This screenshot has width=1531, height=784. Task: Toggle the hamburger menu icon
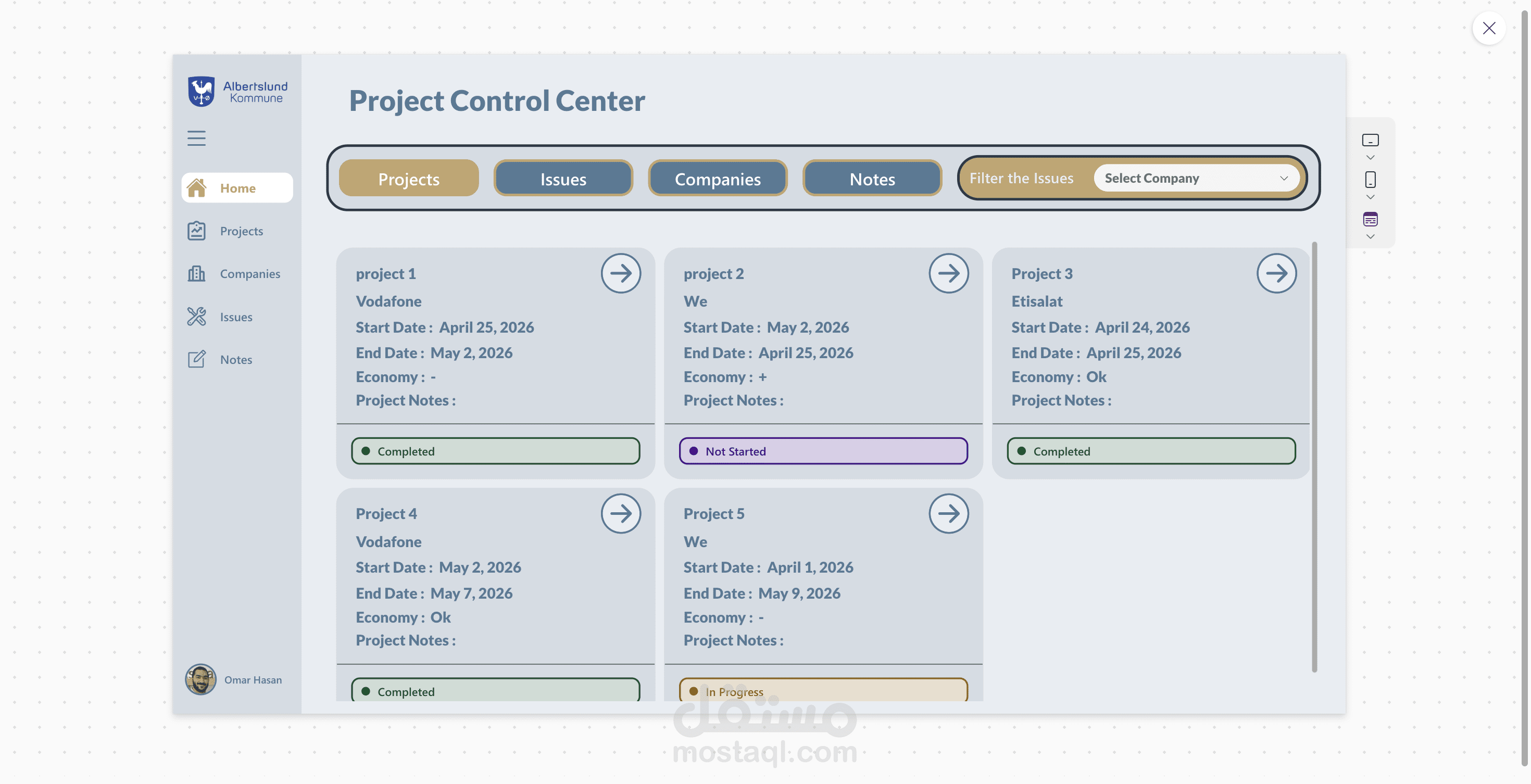click(196, 138)
